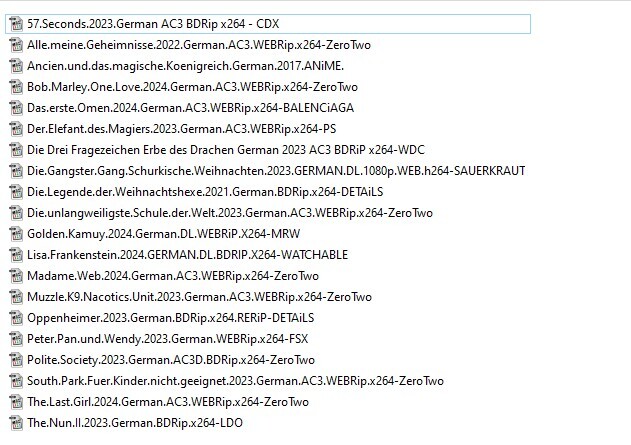Select file name 57.Seconds.2023.German AC3 BDRip x264 - CDX
This screenshot has width=631, height=445.
coord(153,24)
